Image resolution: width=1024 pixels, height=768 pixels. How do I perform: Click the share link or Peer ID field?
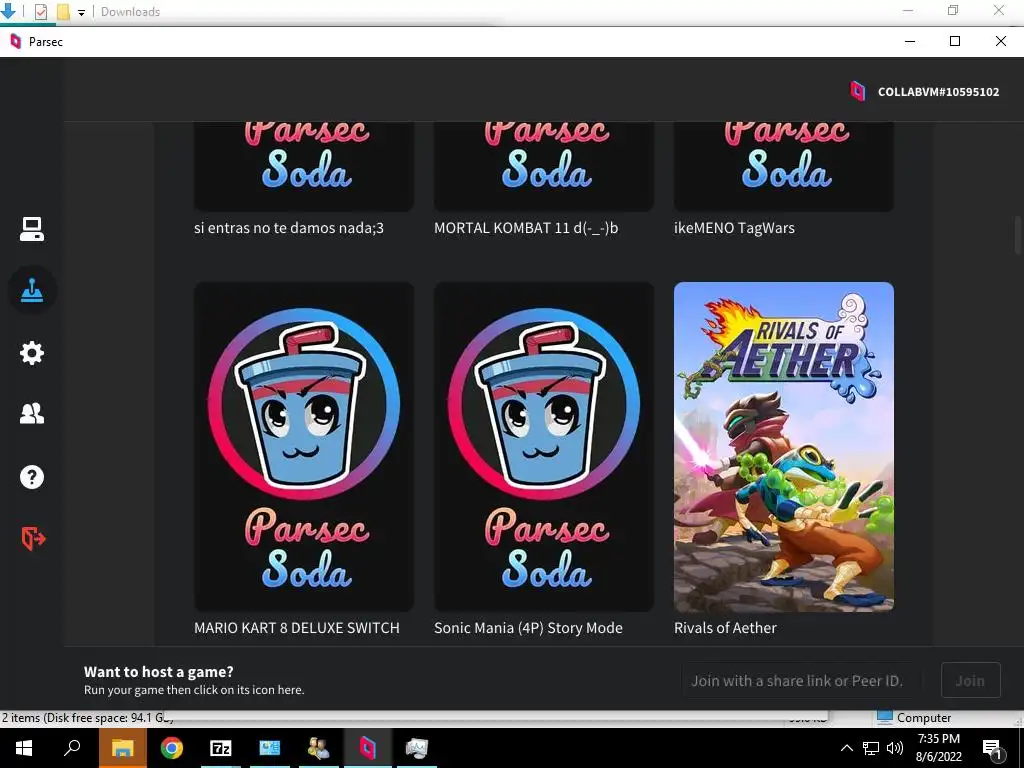pos(802,680)
